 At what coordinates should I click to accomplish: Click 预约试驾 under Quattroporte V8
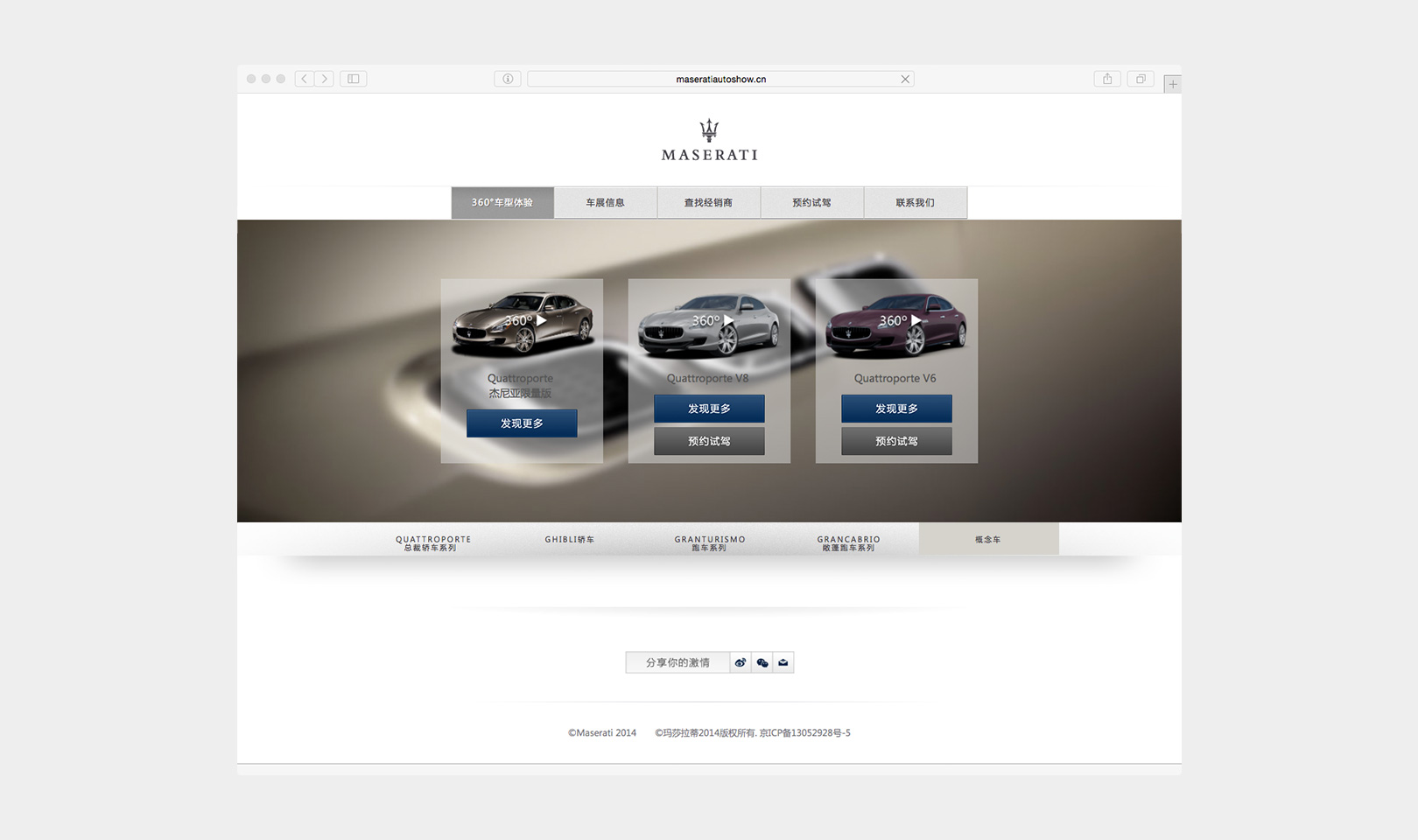click(709, 441)
